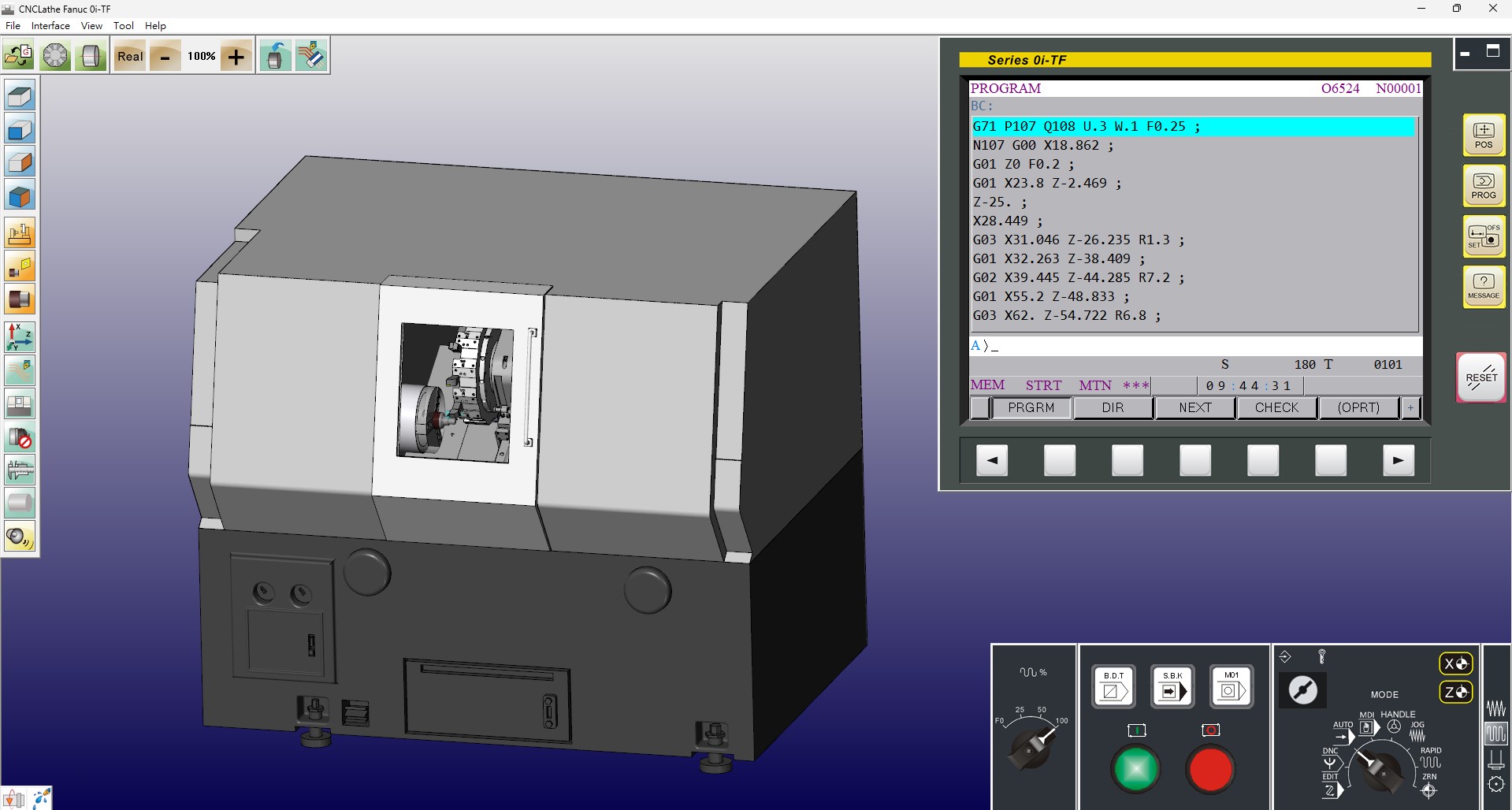
Task: Click the left arrow soft key
Action: (x=992, y=460)
